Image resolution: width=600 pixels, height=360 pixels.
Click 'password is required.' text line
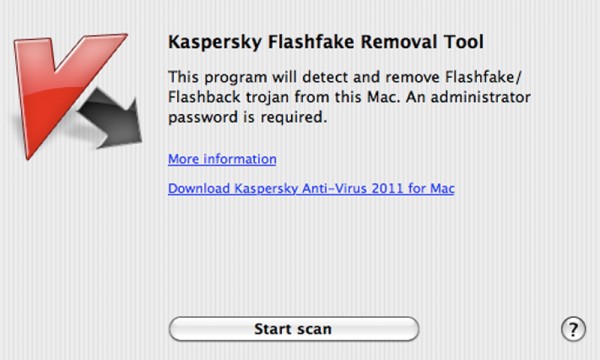(248, 117)
